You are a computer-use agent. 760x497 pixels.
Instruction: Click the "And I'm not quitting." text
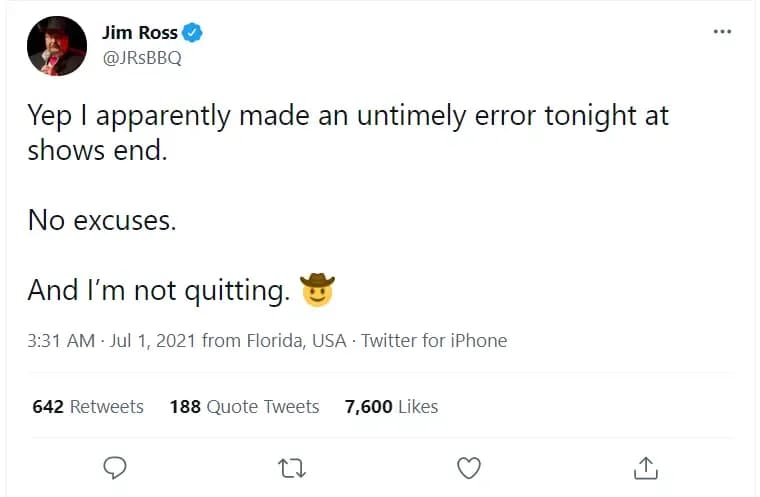(x=158, y=290)
